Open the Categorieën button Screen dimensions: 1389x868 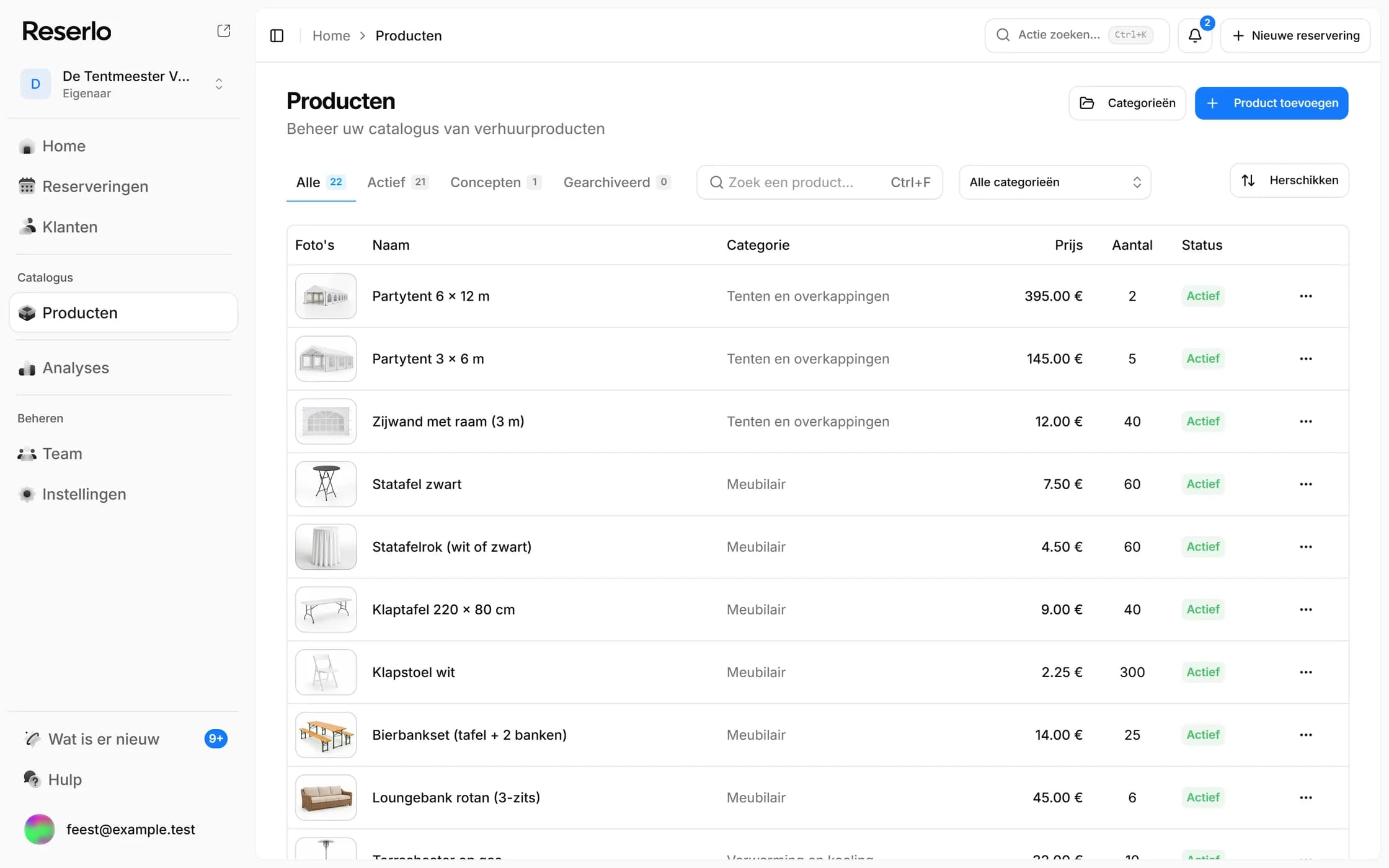(x=1127, y=103)
